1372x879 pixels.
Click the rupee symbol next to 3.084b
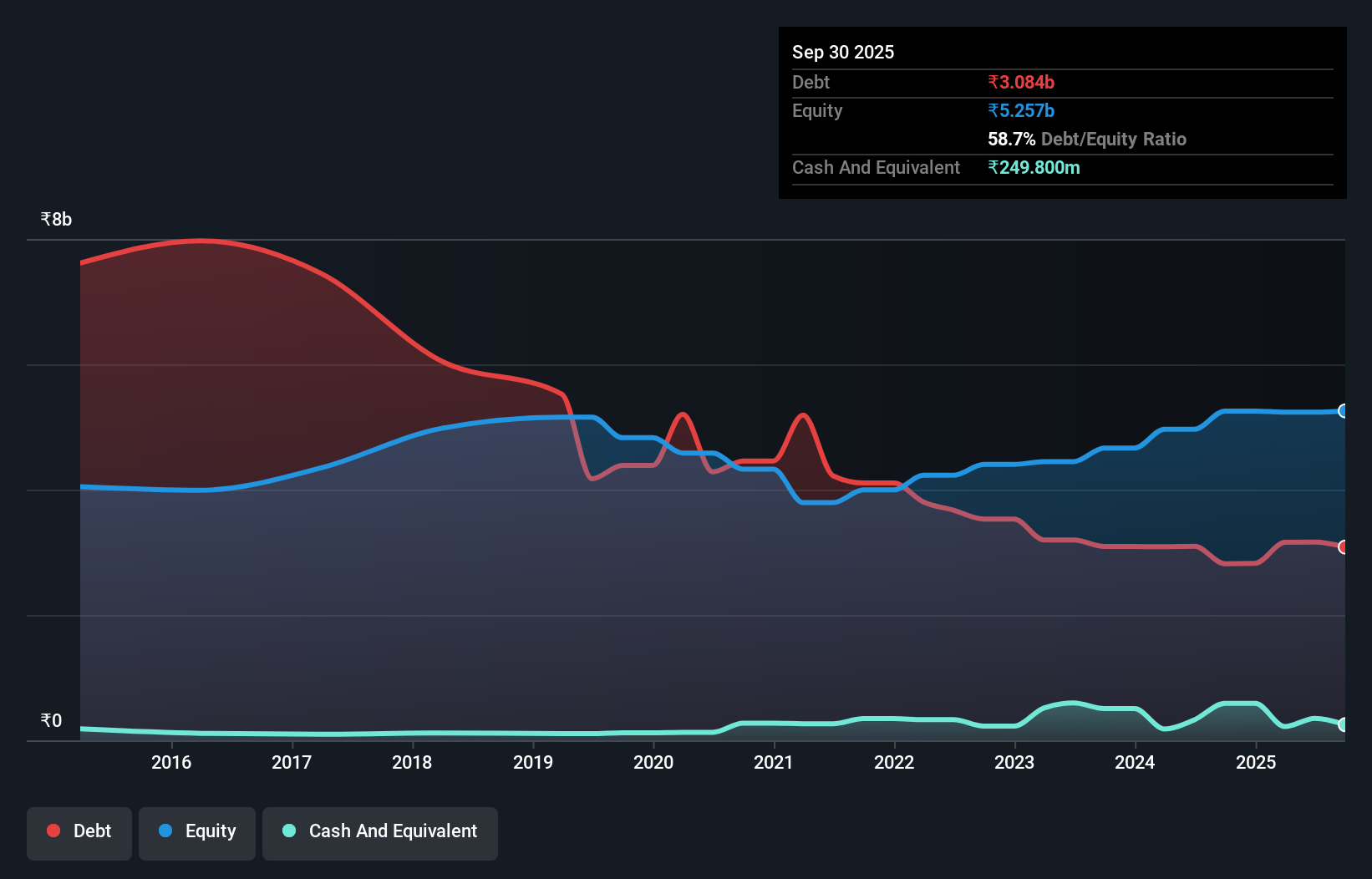coord(994,82)
